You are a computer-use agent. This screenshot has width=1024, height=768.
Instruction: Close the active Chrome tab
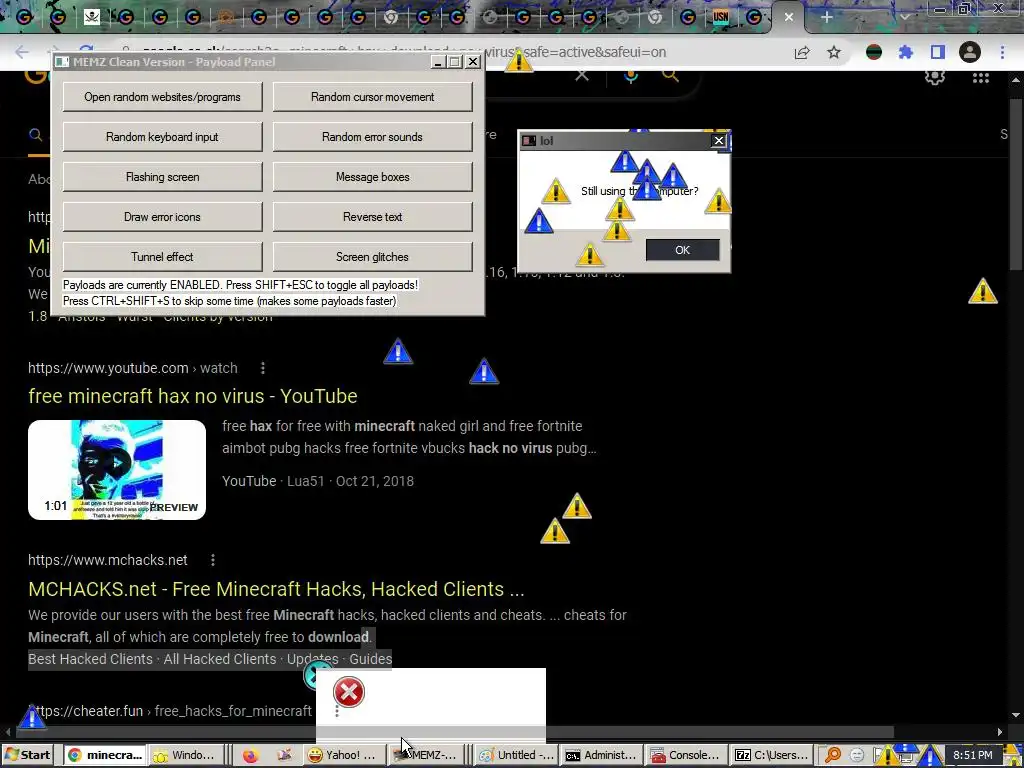(789, 17)
